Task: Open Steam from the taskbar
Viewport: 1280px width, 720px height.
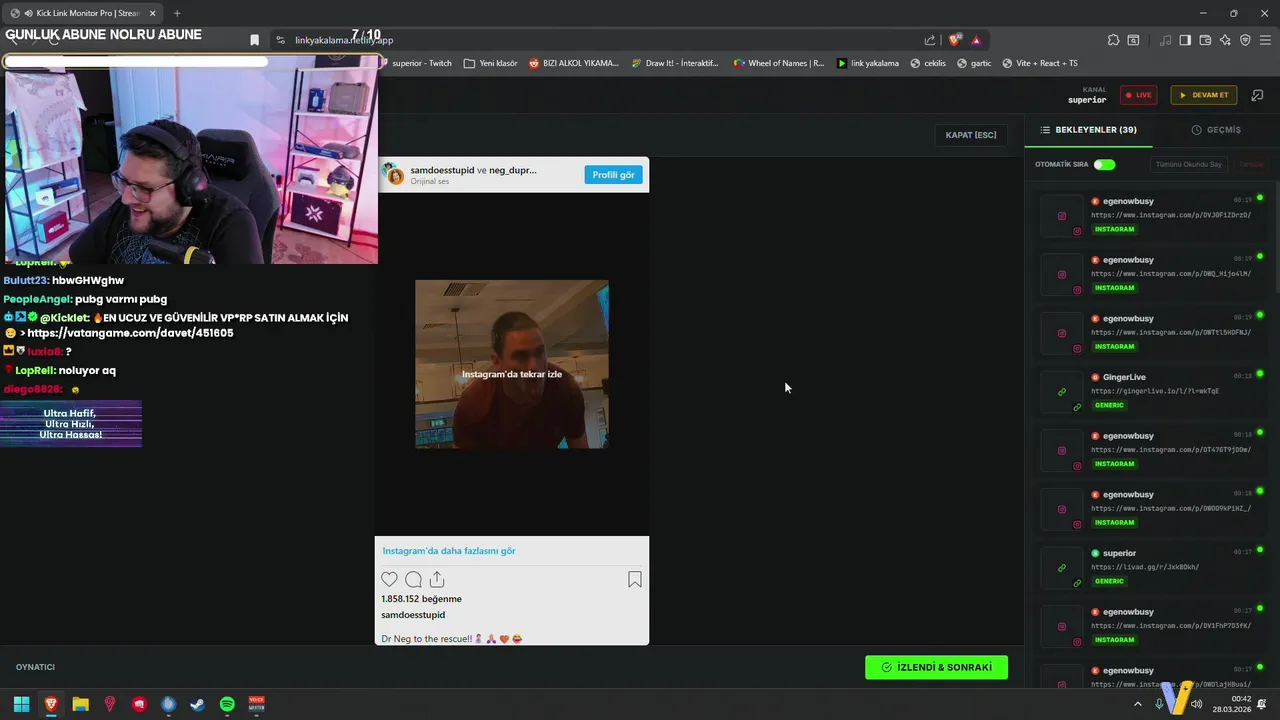Action: [198, 704]
